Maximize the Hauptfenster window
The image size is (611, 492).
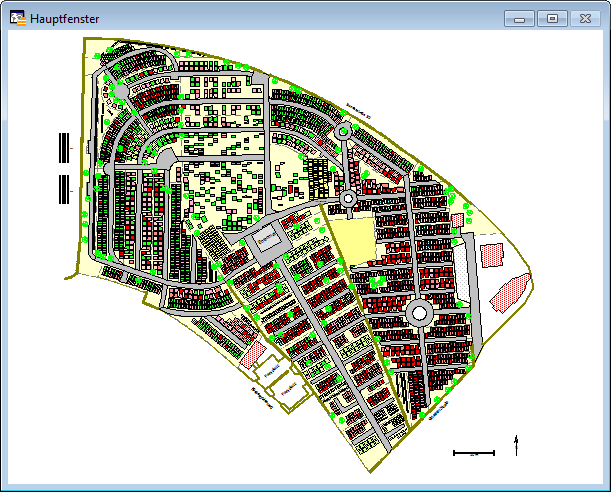click(551, 18)
